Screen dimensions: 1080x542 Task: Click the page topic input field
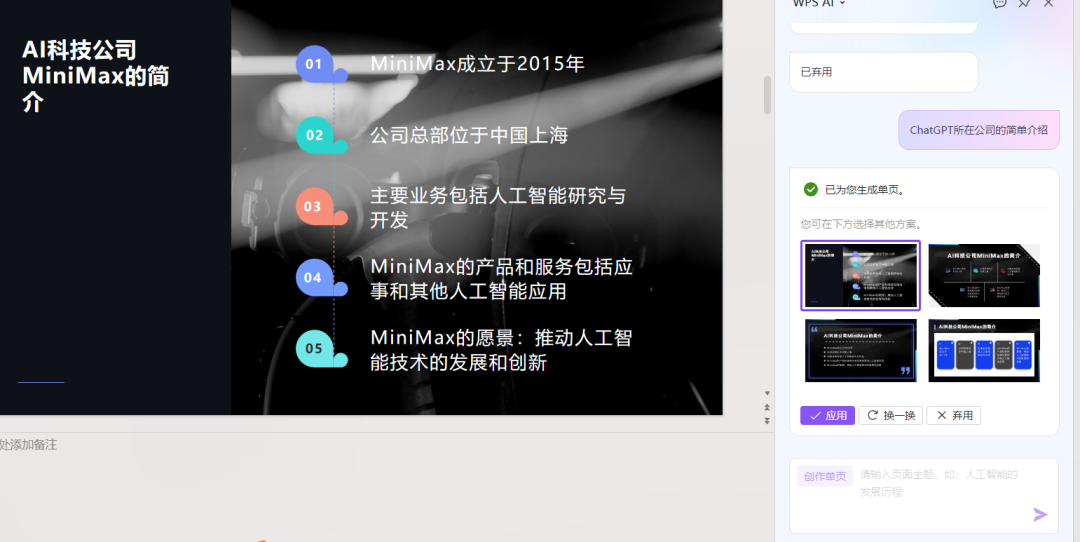(x=940, y=483)
